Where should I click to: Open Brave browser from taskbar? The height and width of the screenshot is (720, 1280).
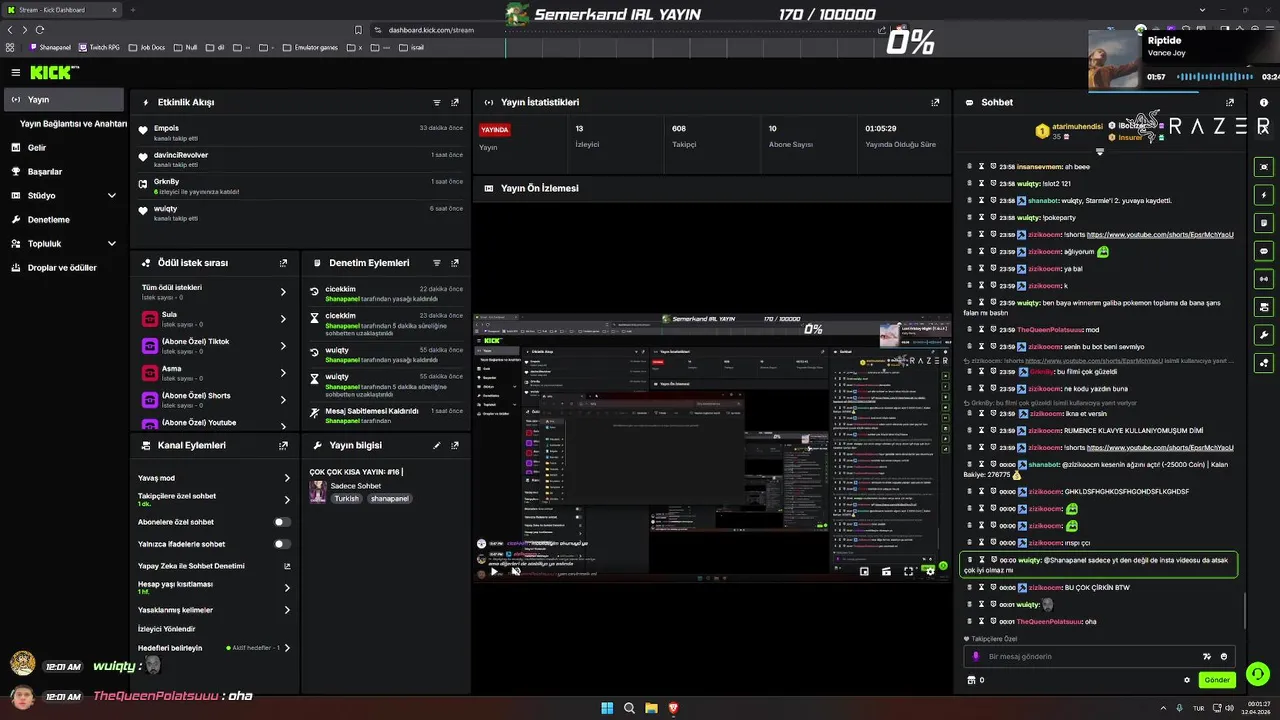[673, 708]
